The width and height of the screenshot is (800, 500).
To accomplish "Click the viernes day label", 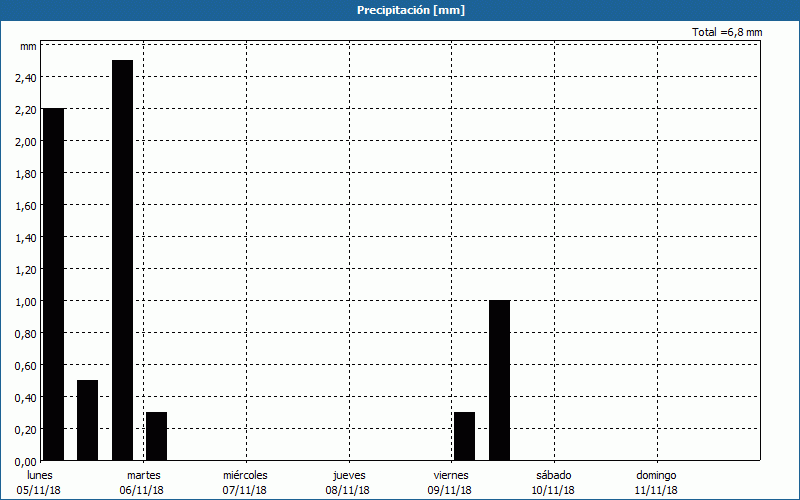I will tap(451, 475).
